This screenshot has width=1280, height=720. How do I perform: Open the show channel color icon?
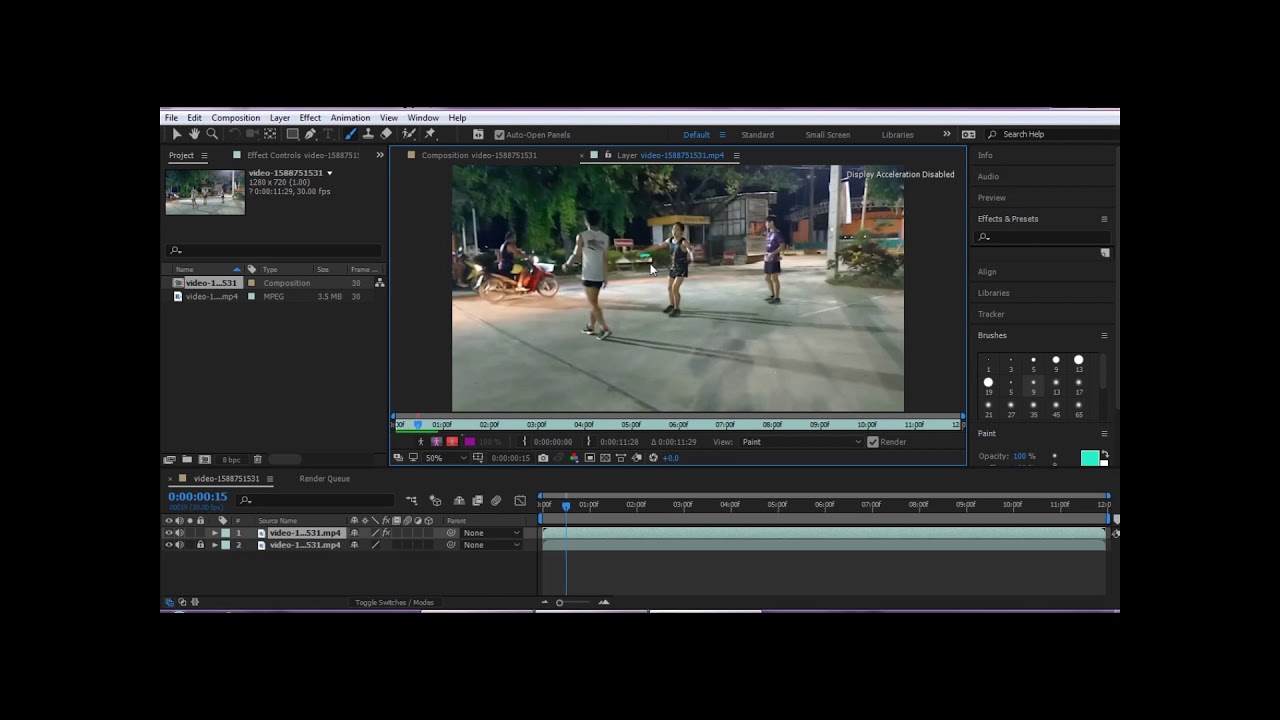click(x=574, y=458)
